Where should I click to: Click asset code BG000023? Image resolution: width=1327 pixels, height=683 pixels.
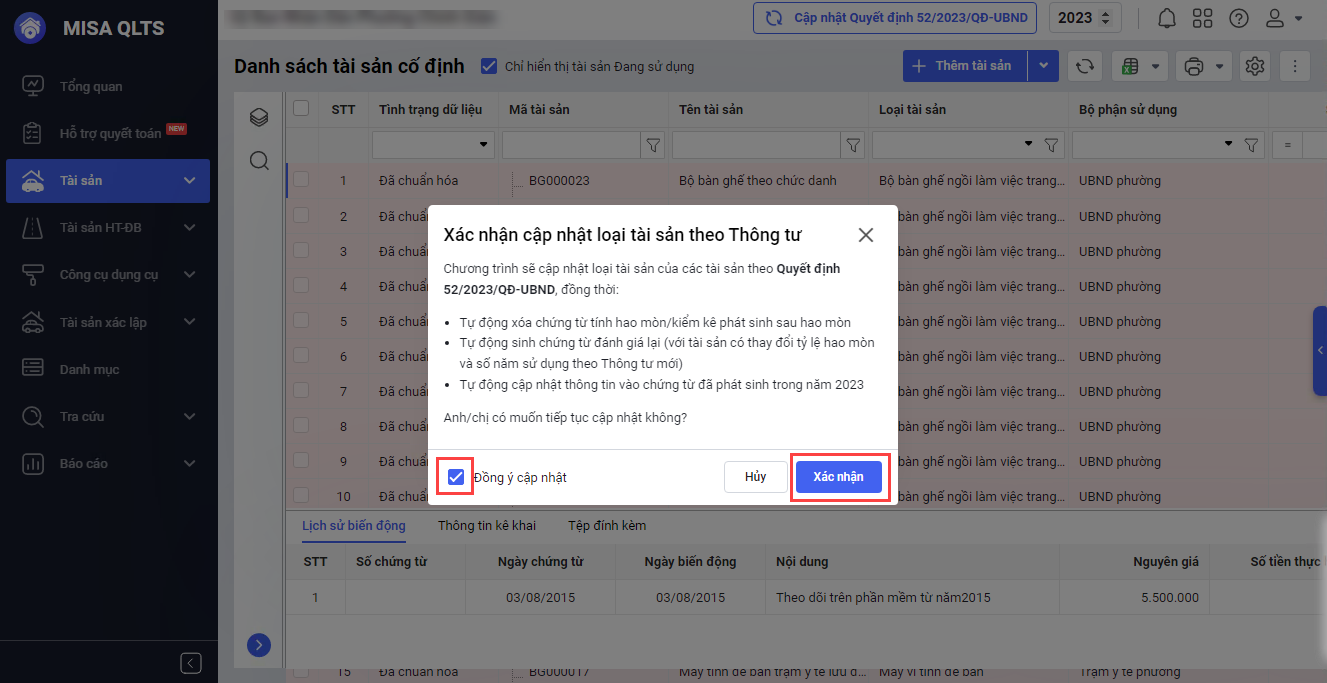click(x=559, y=181)
